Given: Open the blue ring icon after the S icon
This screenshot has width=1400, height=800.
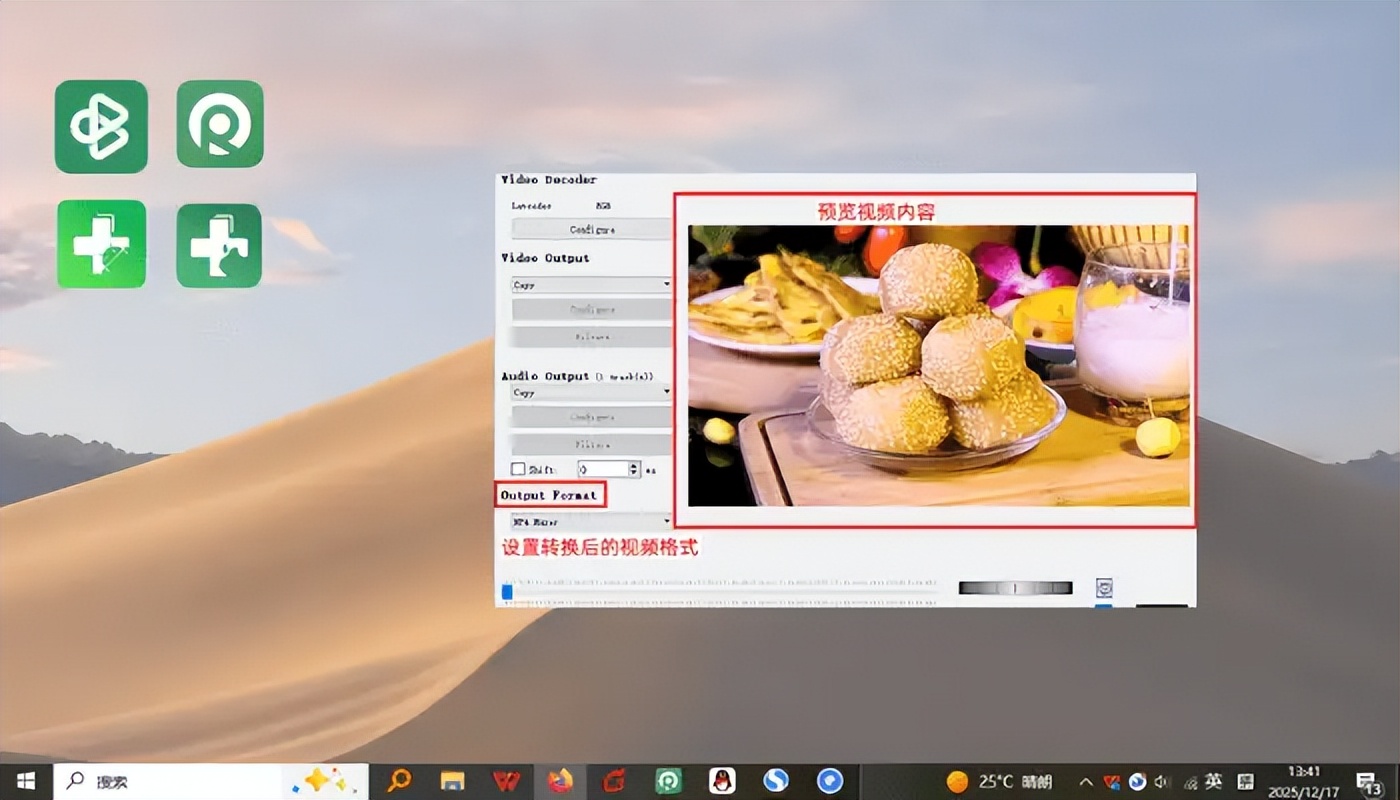Looking at the screenshot, I should tap(829, 781).
